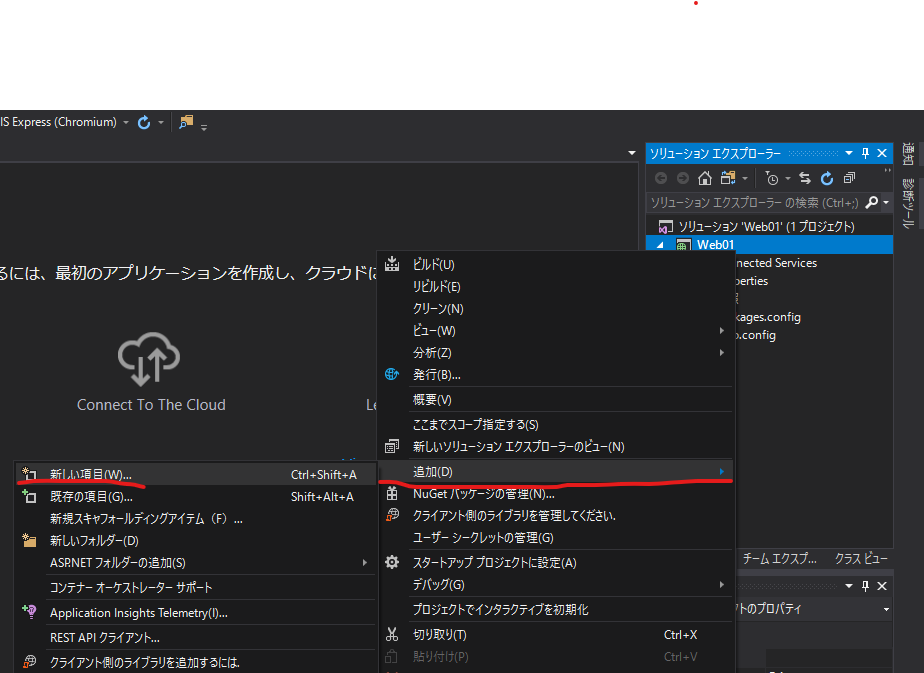
Task: Click the Connect To The Cloud icon
Action: [148, 359]
